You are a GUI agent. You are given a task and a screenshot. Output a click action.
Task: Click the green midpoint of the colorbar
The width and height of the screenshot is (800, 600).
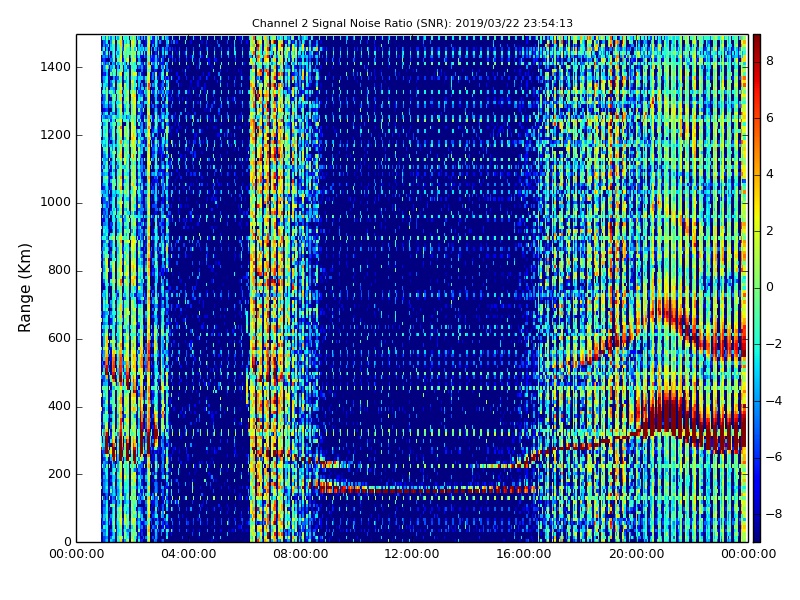[757, 288]
